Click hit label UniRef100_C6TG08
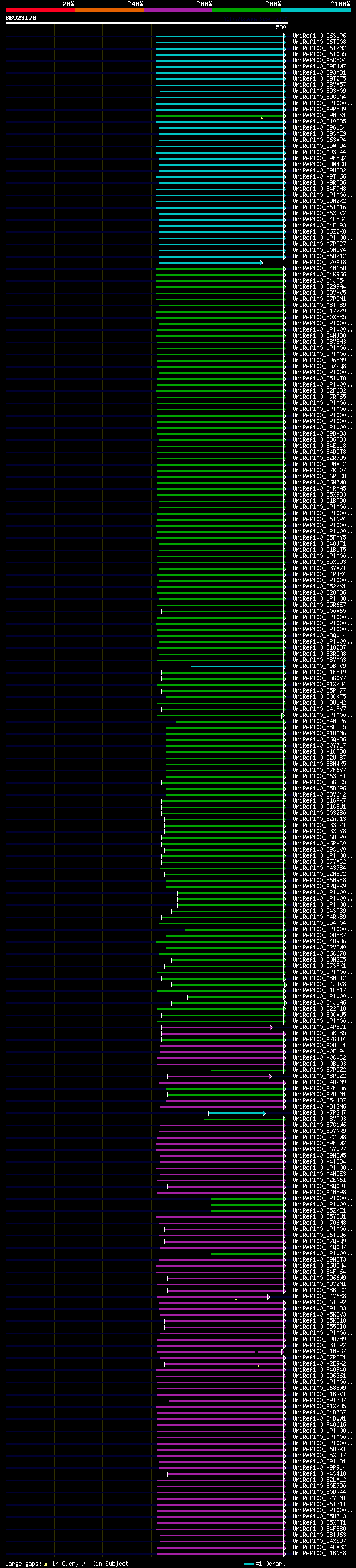This screenshot has height=1568, width=356. [319, 42]
